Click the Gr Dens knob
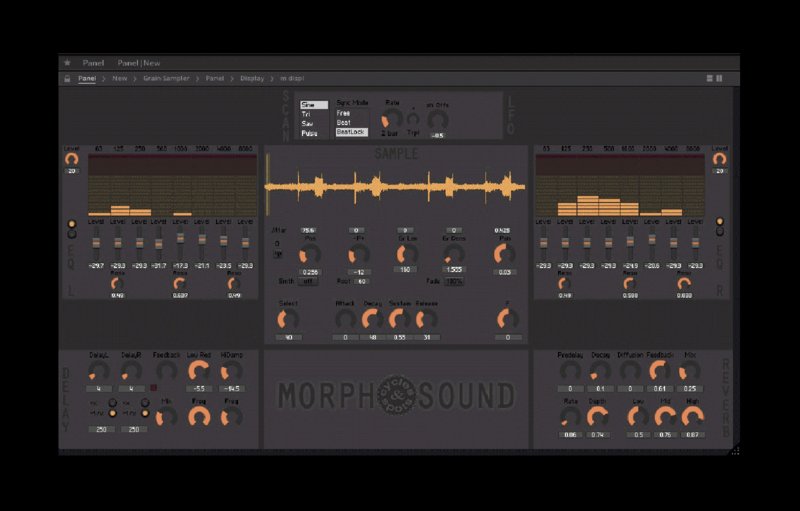Screen dimensions: 800x511 point(454,254)
